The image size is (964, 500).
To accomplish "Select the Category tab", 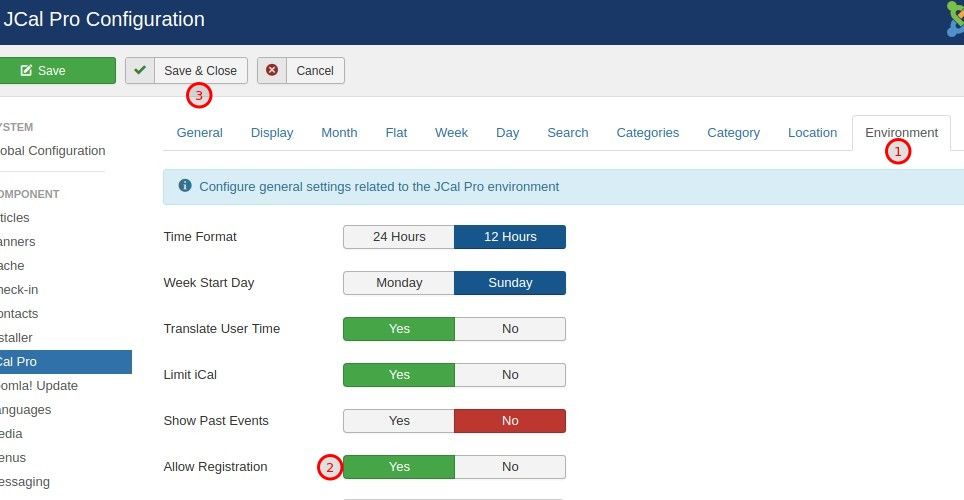I will click(x=733, y=133).
